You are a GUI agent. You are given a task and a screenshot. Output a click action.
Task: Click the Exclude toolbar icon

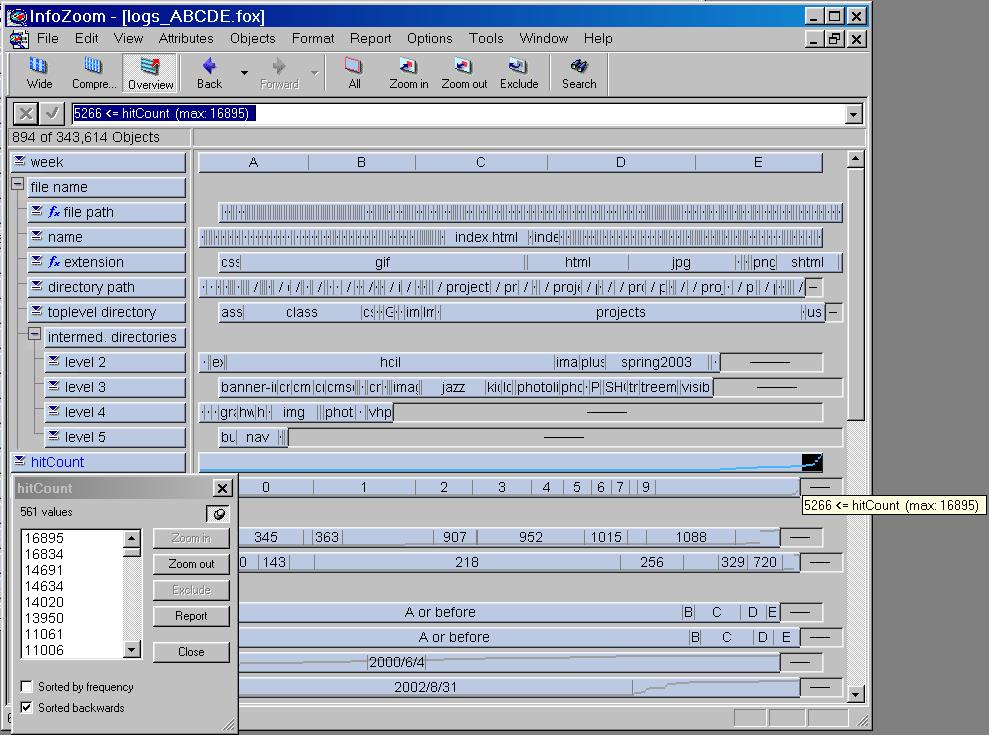[x=518, y=73]
